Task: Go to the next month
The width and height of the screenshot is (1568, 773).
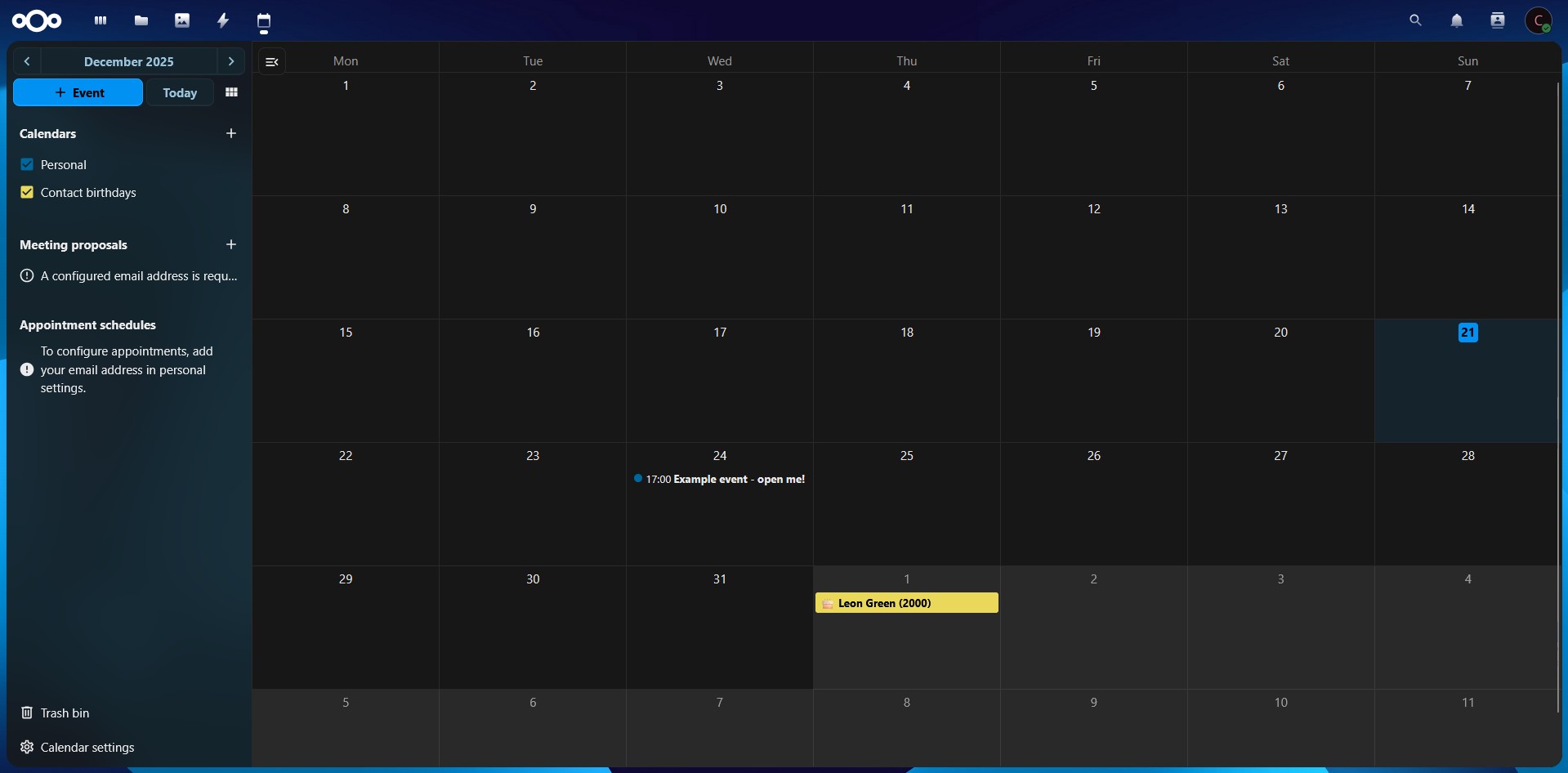Action: [x=231, y=61]
